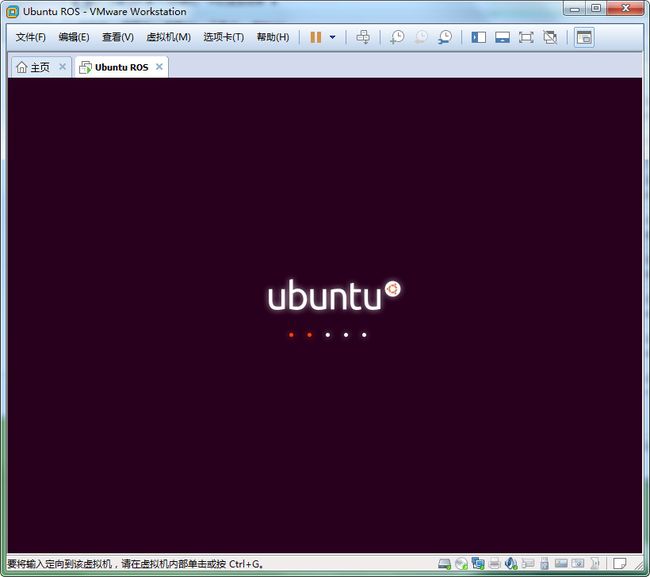Pause the virtual machine with the orange button

click(x=315, y=37)
